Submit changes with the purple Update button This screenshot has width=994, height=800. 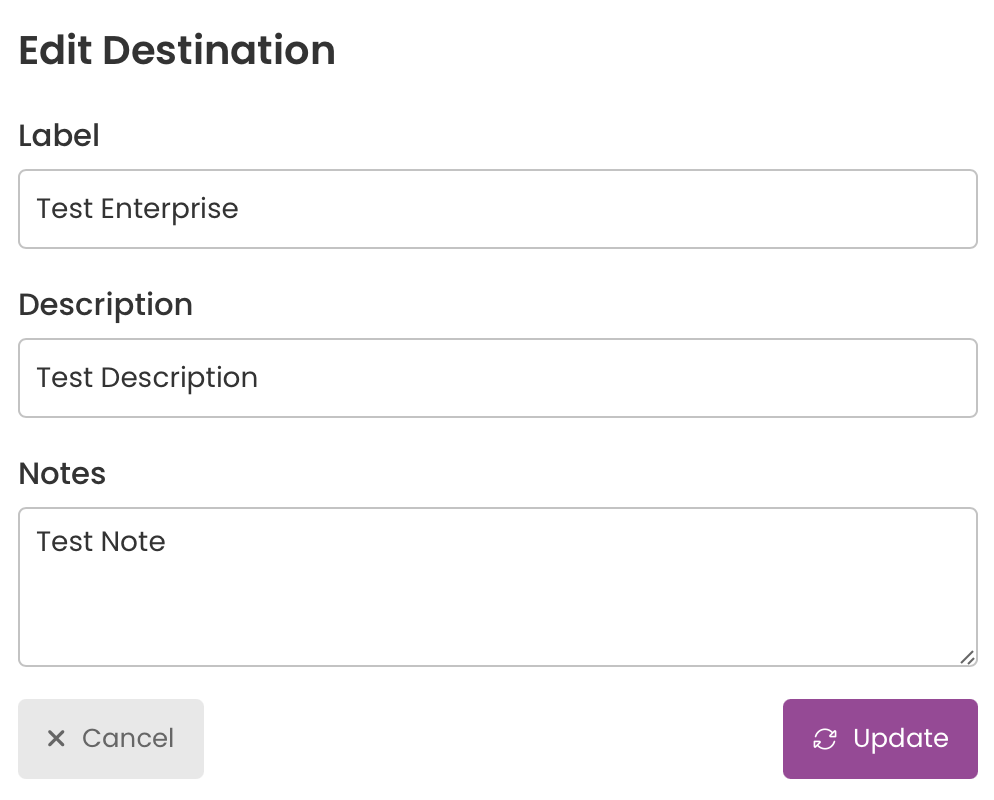pos(880,739)
